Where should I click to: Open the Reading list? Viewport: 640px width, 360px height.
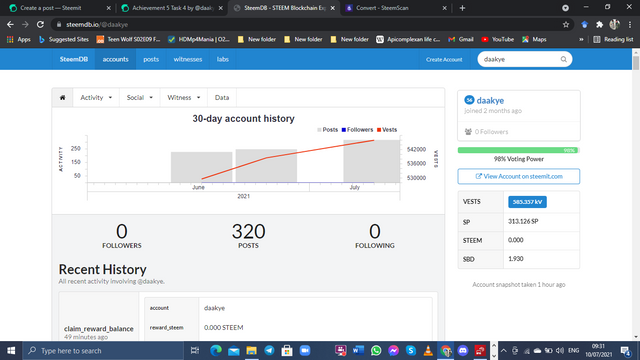(x=613, y=39)
